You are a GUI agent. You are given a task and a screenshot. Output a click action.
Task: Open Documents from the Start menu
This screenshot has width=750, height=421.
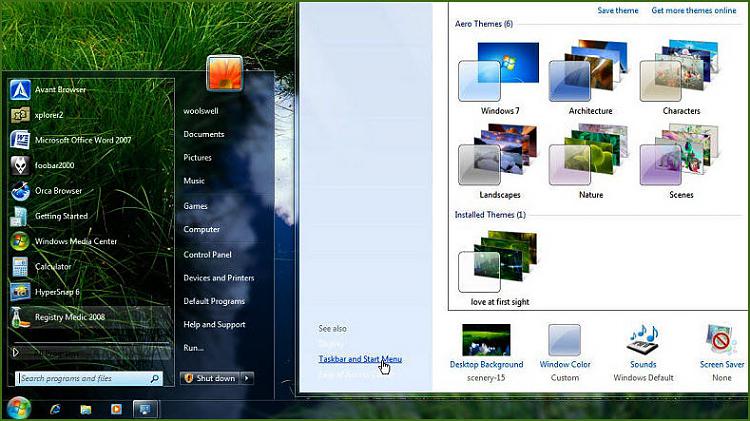pos(204,134)
